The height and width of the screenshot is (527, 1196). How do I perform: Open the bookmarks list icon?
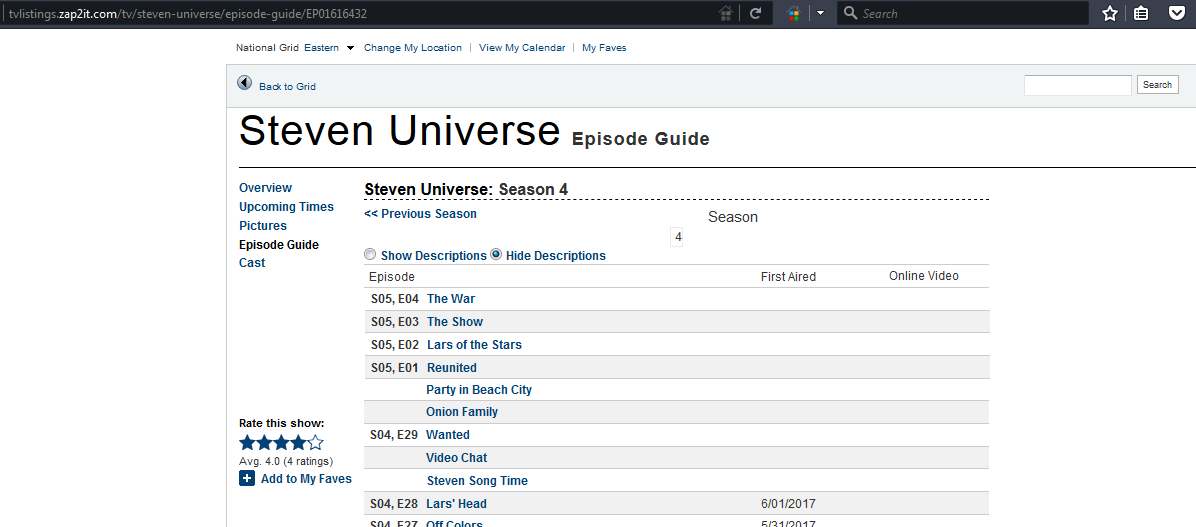tap(1141, 13)
